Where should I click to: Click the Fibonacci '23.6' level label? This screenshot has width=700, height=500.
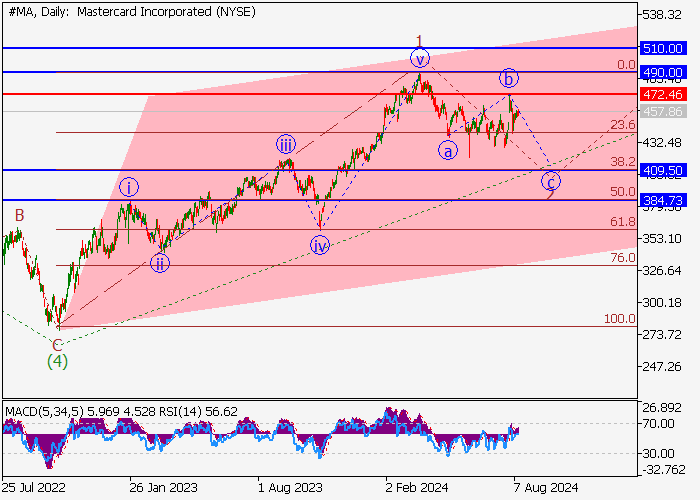click(x=623, y=125)
